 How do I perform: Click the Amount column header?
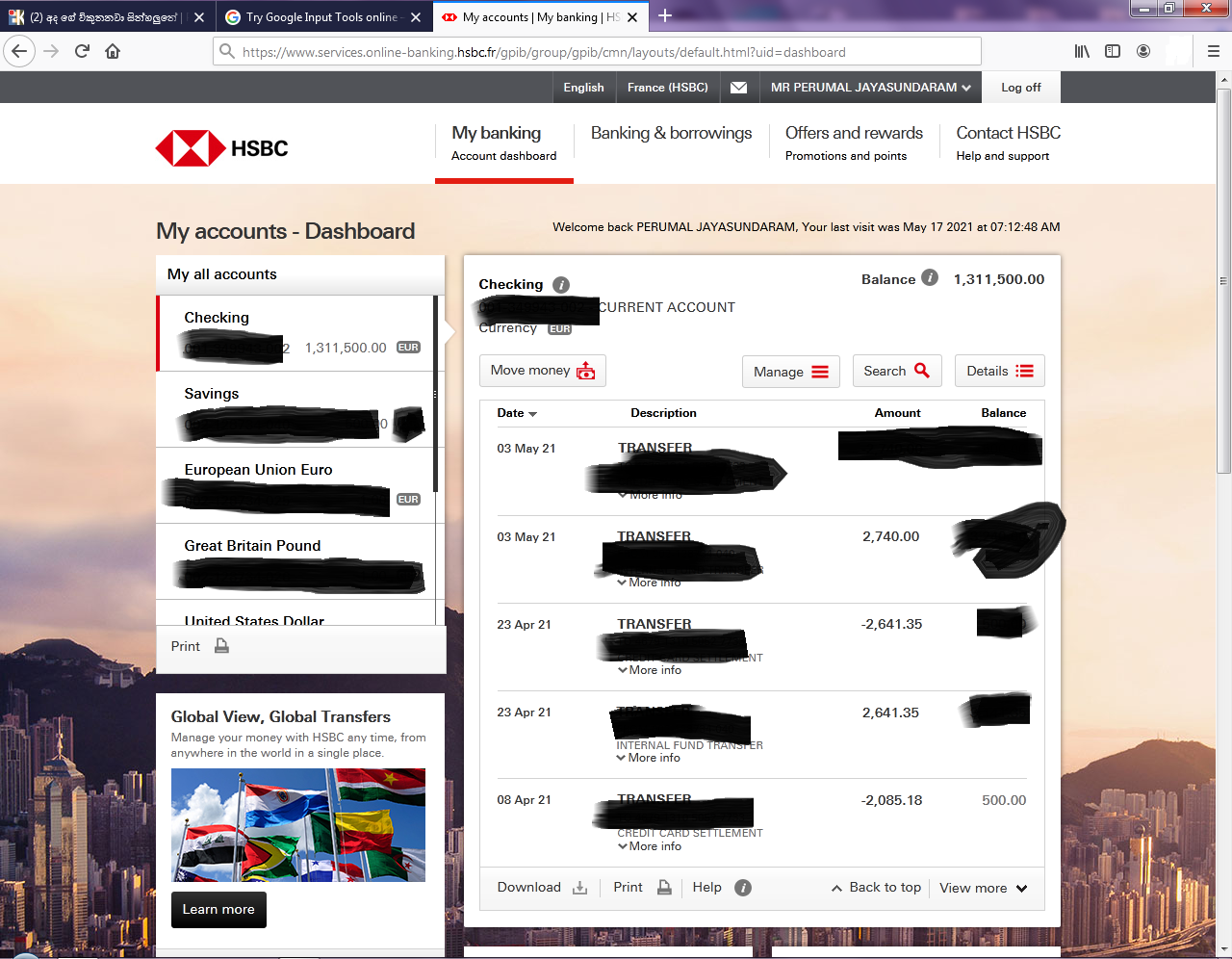[898, 413]
